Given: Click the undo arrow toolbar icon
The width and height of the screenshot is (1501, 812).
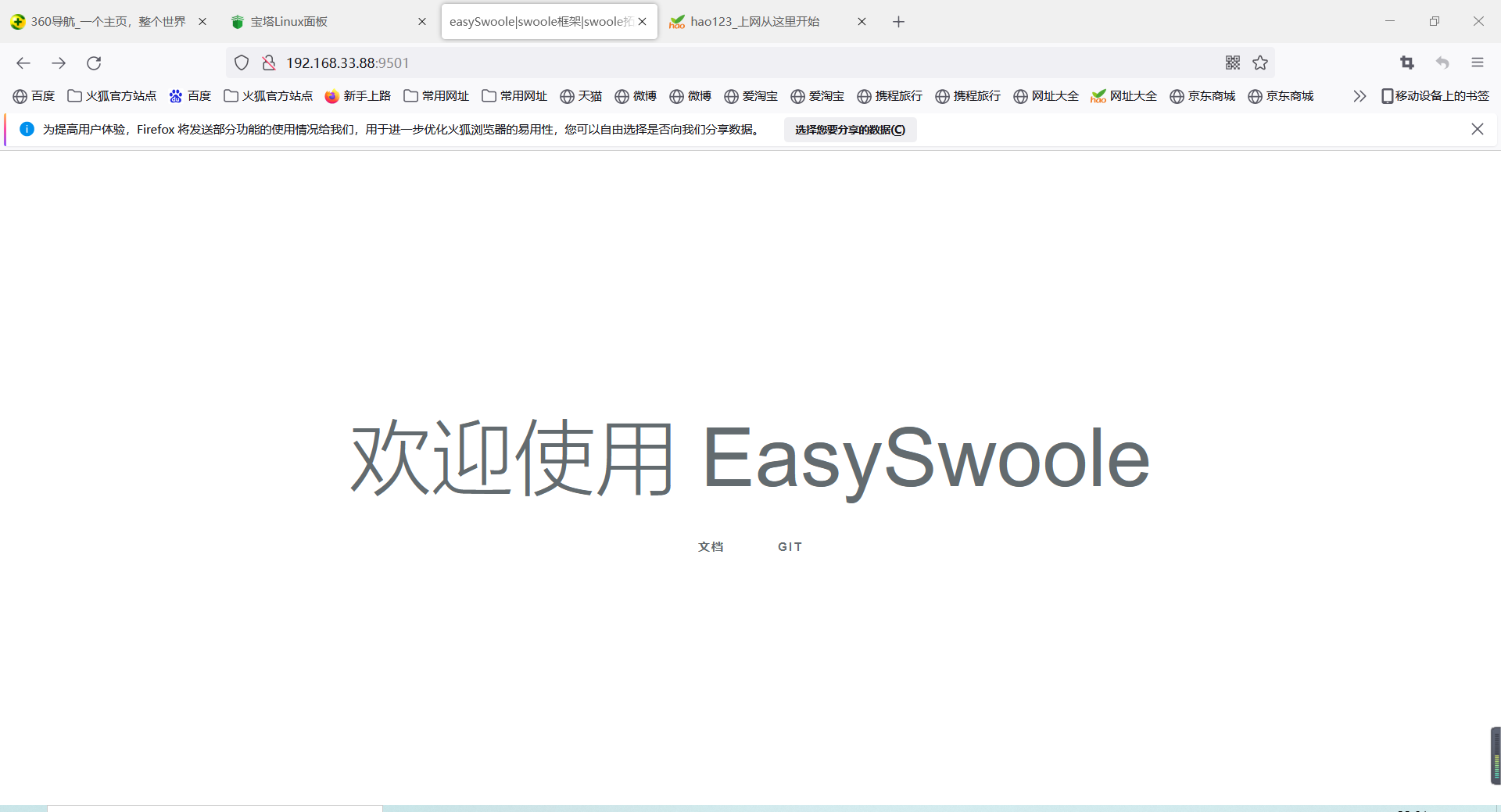Looking at the screenshot, I should coord(1442,63).
